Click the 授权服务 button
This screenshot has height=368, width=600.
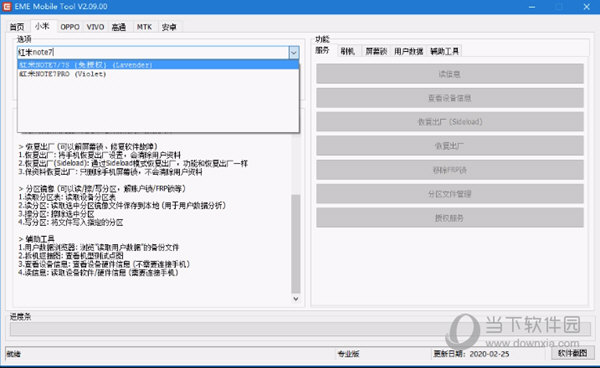[x=450, y=218]
